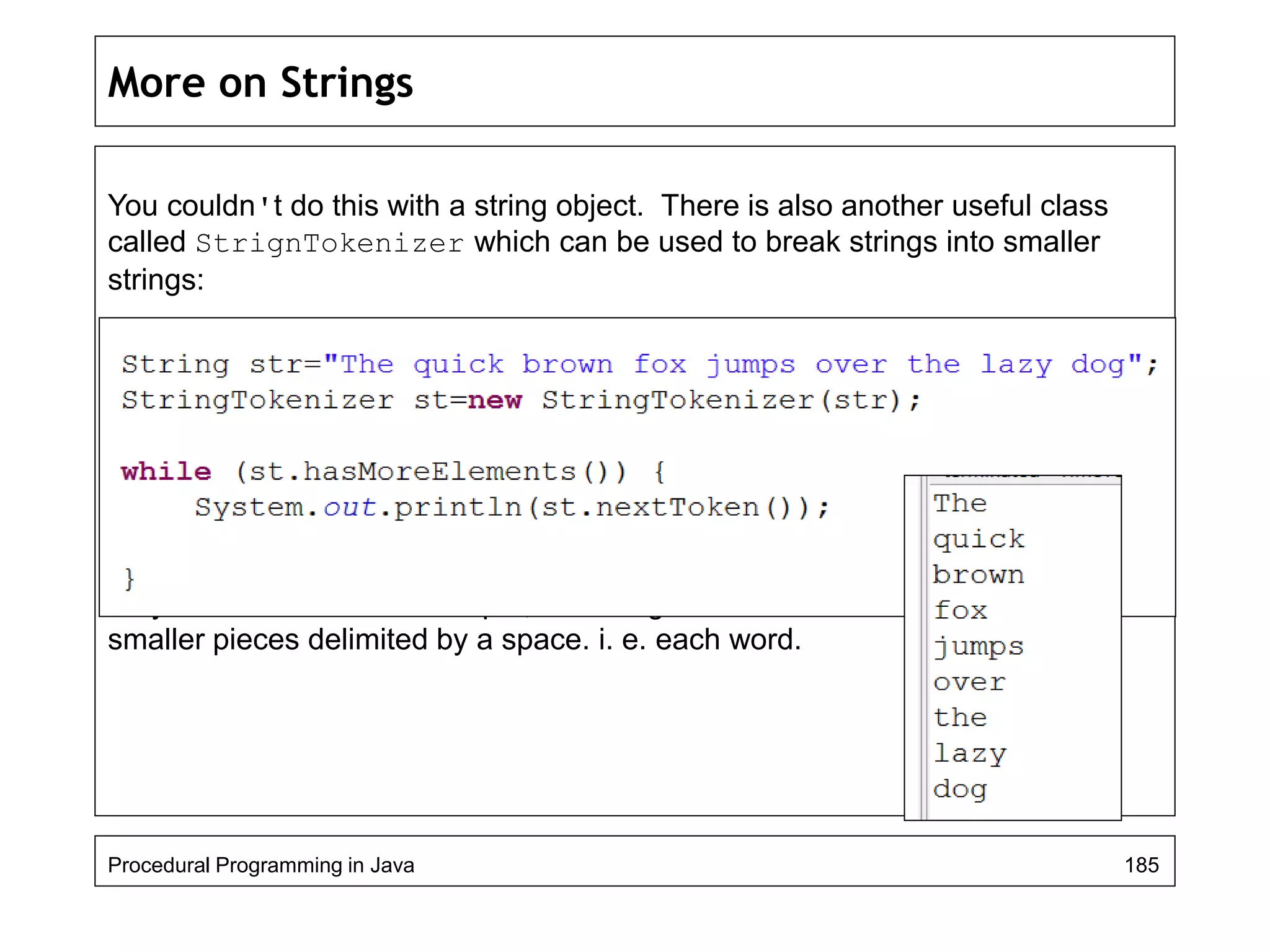The width and height of the screenshot is (1270, 952).
Task: Click the word 'strings:' ending the intro paragraph
Action: point(156,280)
